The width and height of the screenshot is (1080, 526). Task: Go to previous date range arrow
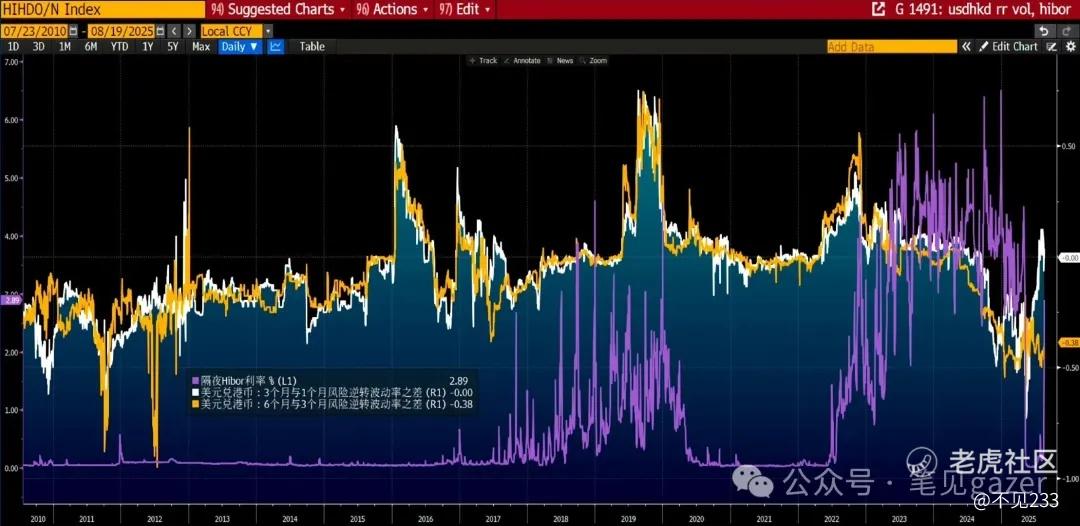pos(174,31)
